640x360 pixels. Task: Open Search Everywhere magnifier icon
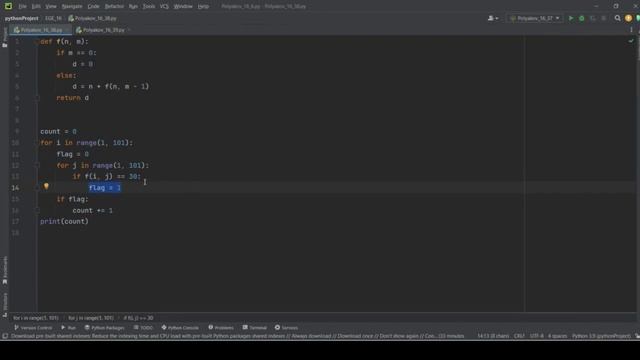617,18
